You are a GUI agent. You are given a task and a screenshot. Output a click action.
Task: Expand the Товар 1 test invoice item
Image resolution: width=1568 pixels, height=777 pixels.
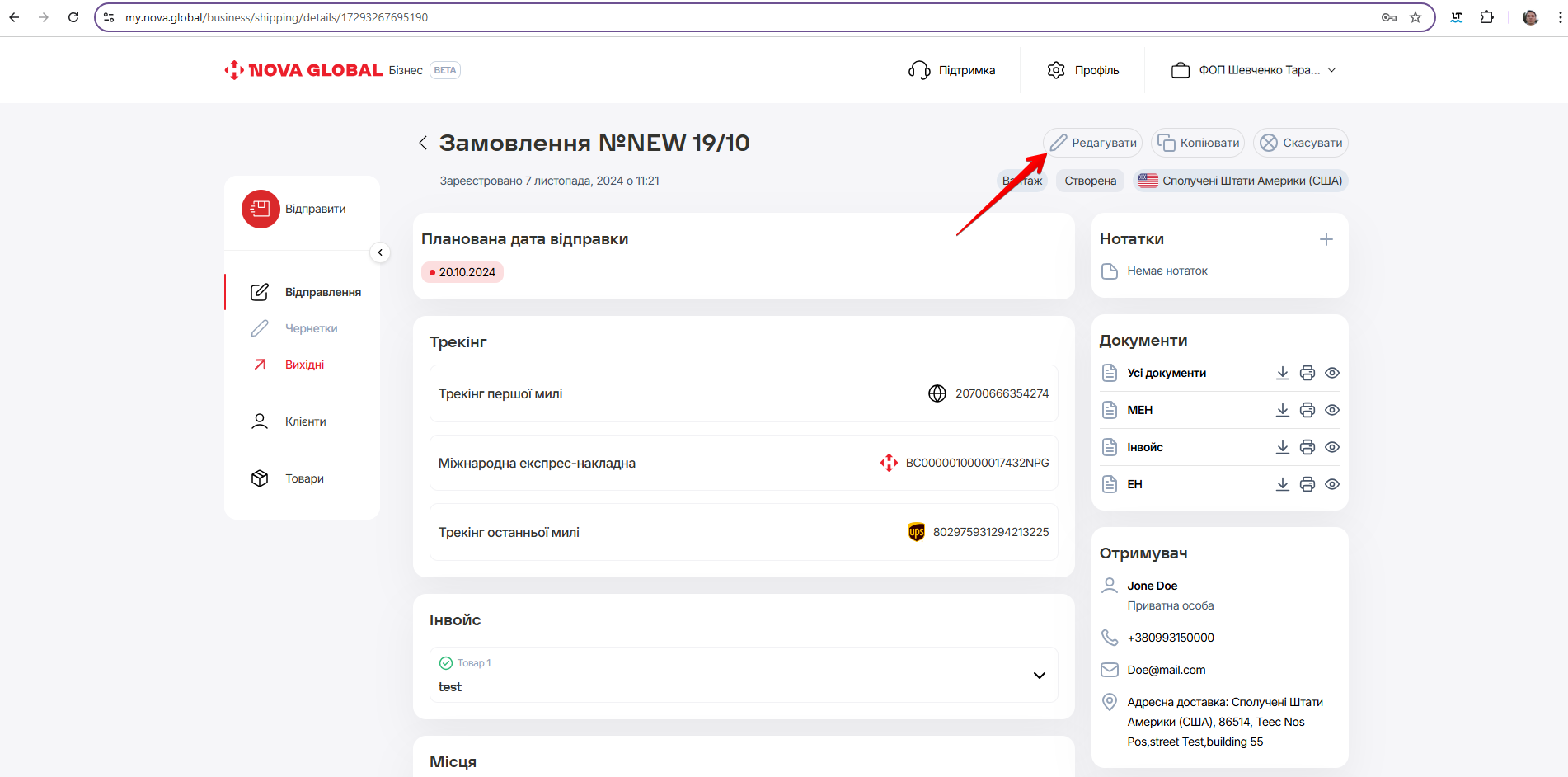1039,676
